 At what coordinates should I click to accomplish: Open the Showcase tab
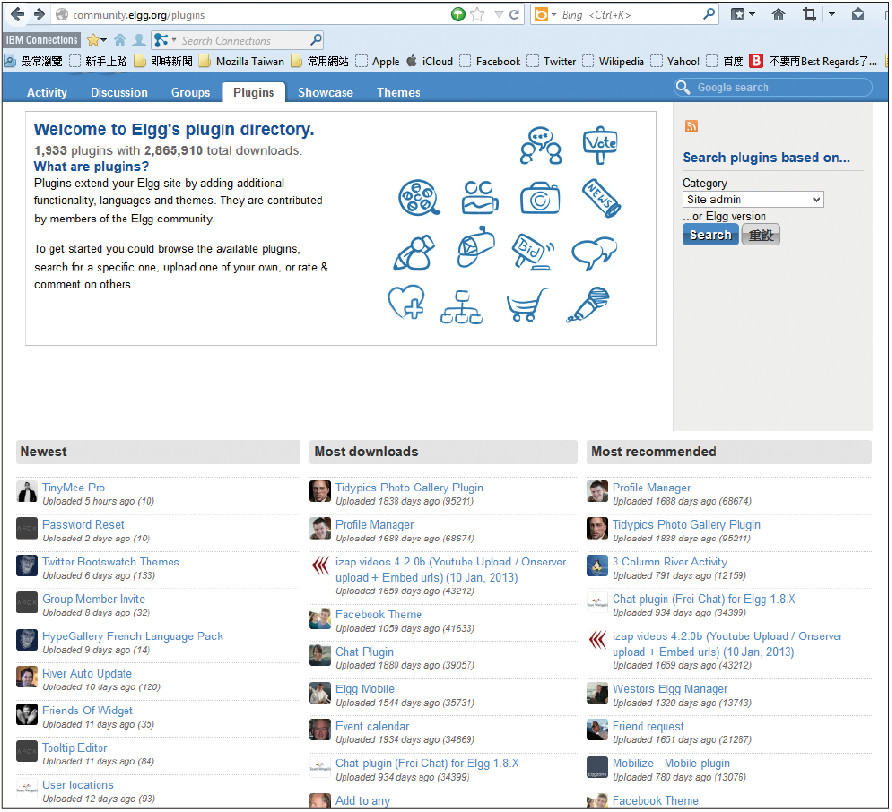point(325,93)
